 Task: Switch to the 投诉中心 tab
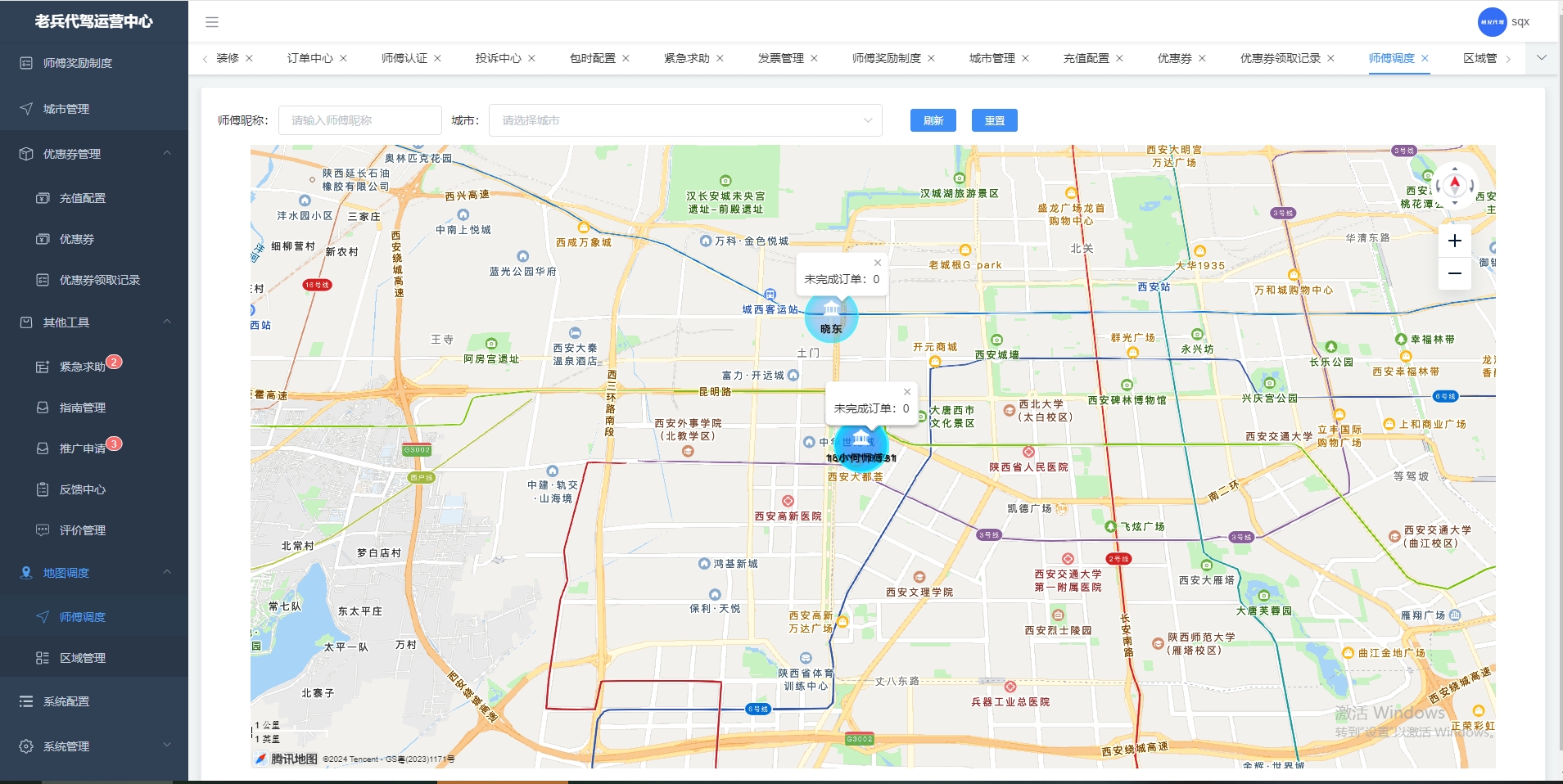tap(499, 58)
